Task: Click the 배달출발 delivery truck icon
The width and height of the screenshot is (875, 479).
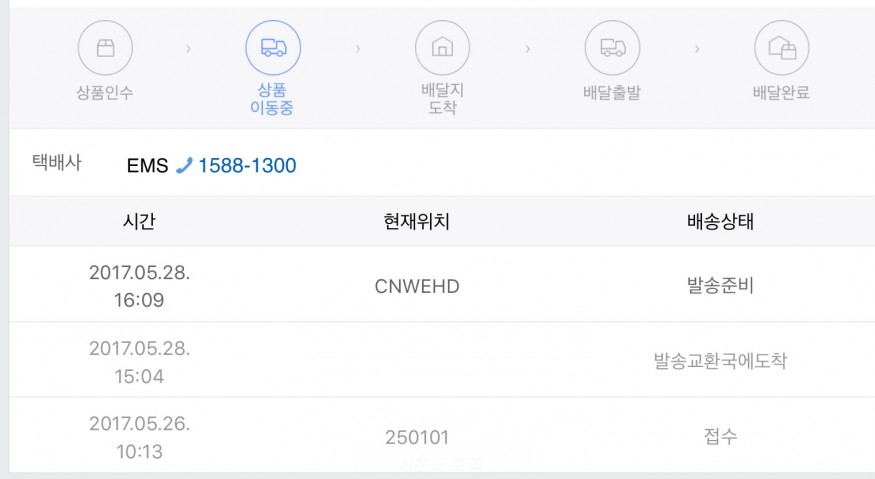Action: (612, 48)
